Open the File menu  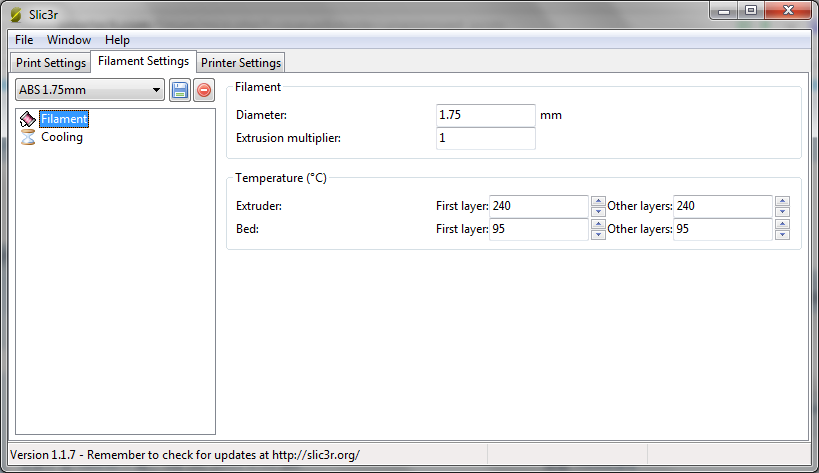[x=24, y=40]
